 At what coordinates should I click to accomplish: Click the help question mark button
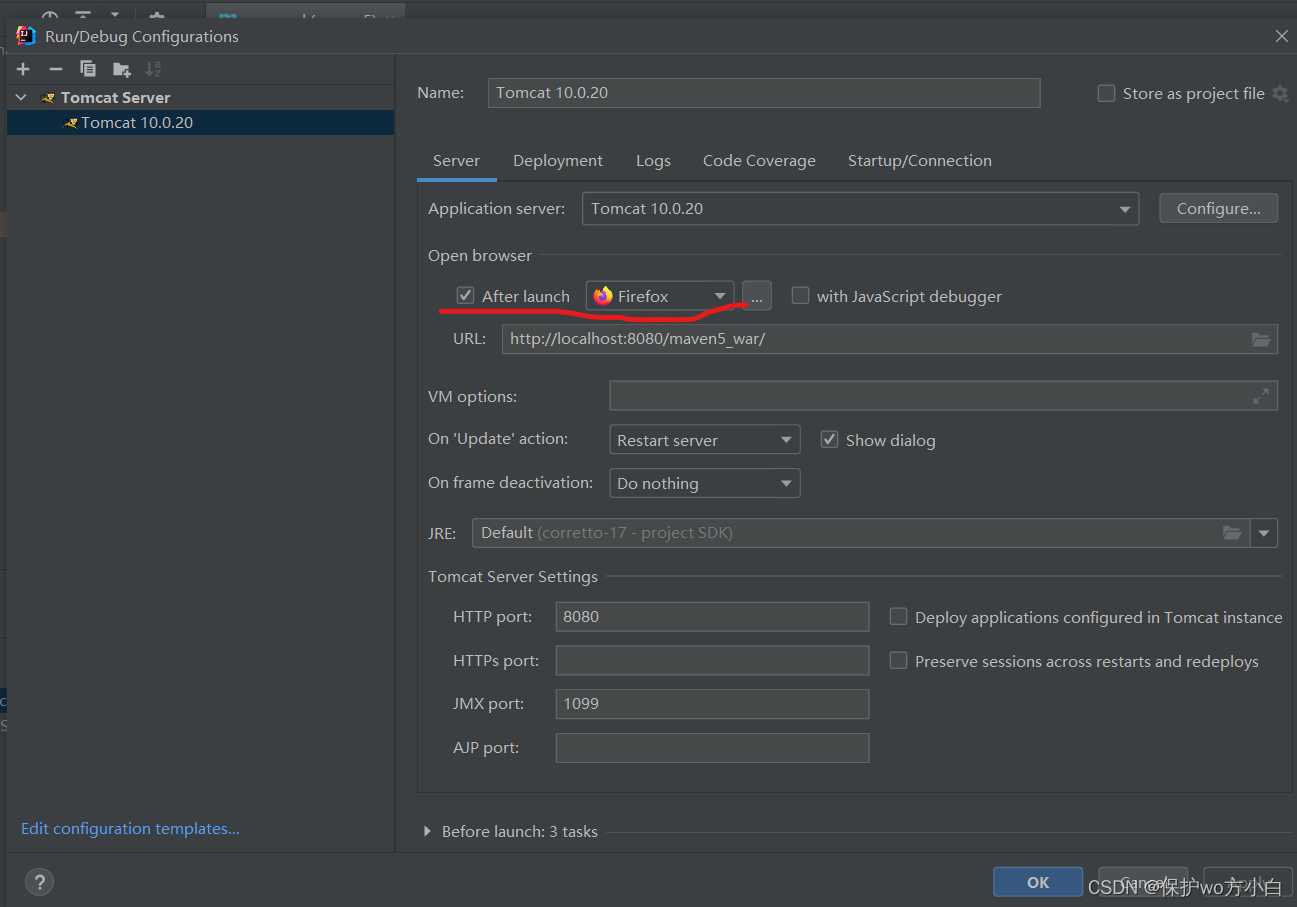[x=39, y=882]
